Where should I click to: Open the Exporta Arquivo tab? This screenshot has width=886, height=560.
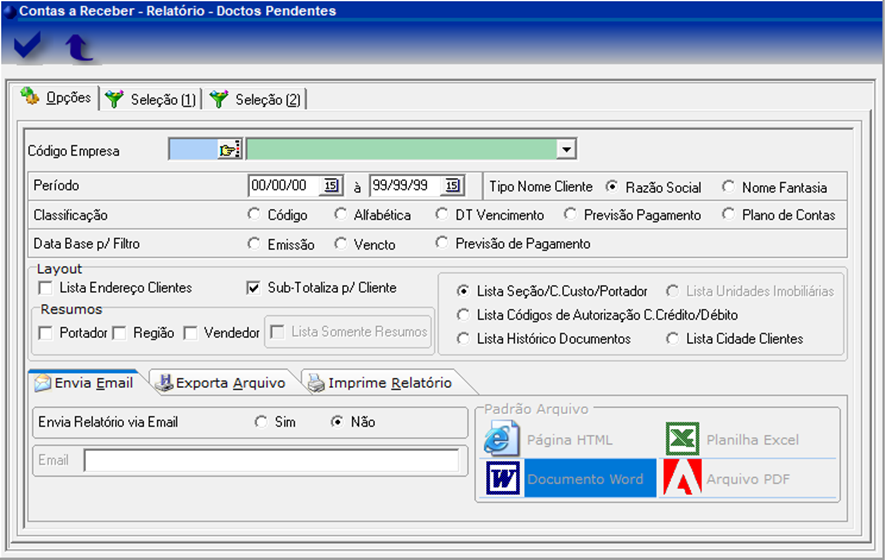click(x=221, y=383)
